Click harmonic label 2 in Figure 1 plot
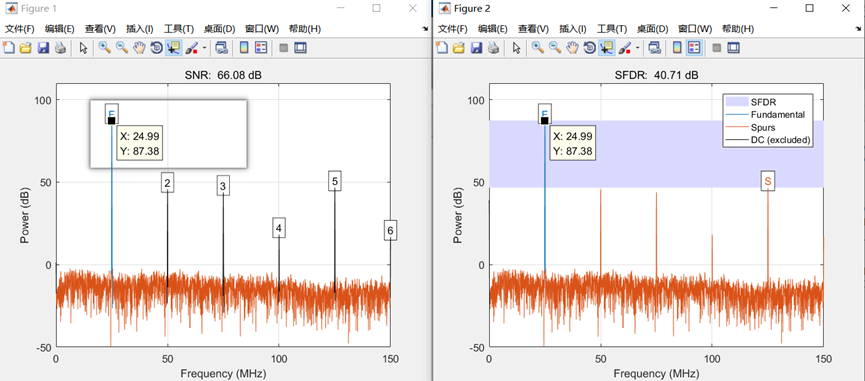The width and height of the screenshot is (865, 381). point(167,183)
